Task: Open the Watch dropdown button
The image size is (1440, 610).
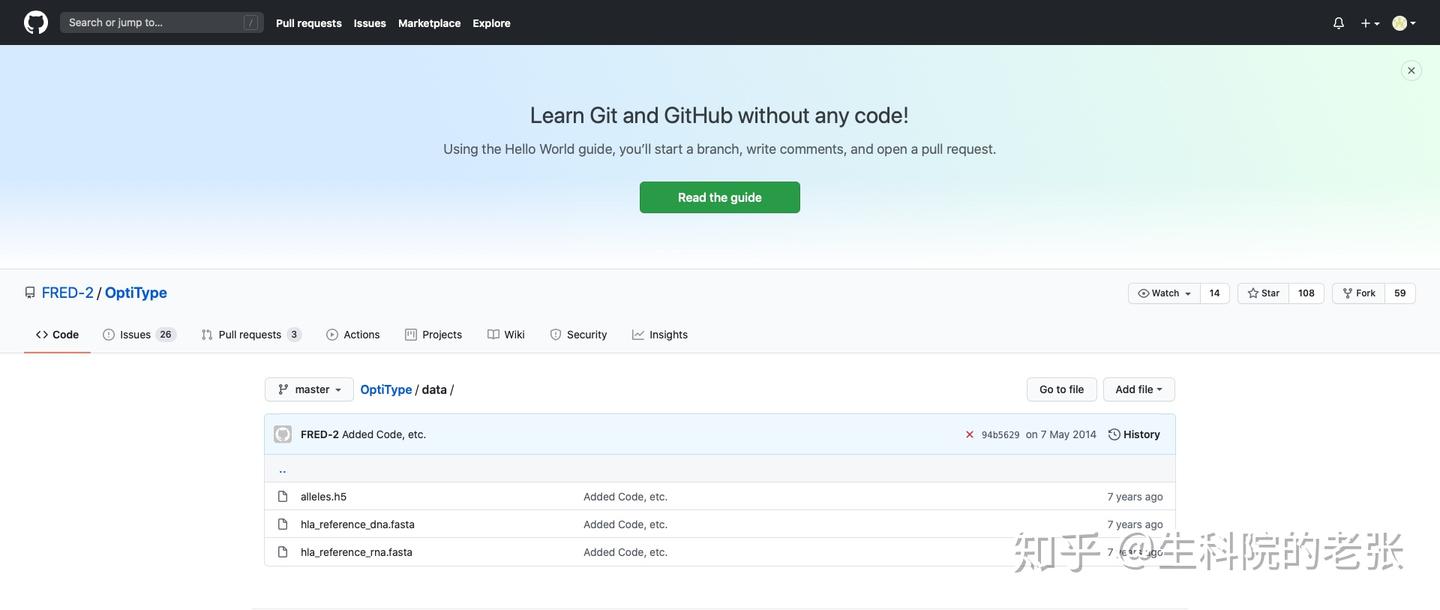Action: [x=1165, y=293]
